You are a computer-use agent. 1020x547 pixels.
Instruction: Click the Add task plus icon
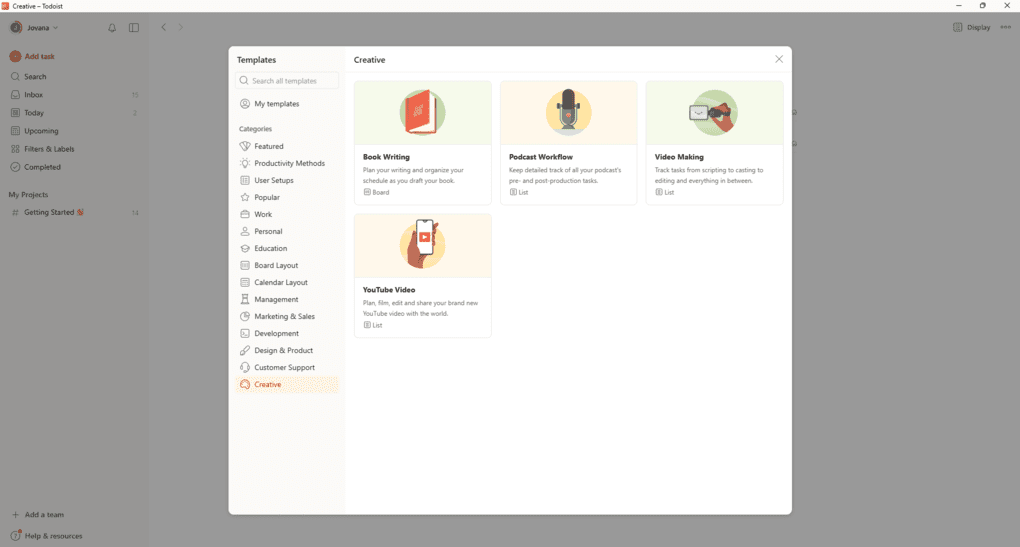tap(16, 57)
